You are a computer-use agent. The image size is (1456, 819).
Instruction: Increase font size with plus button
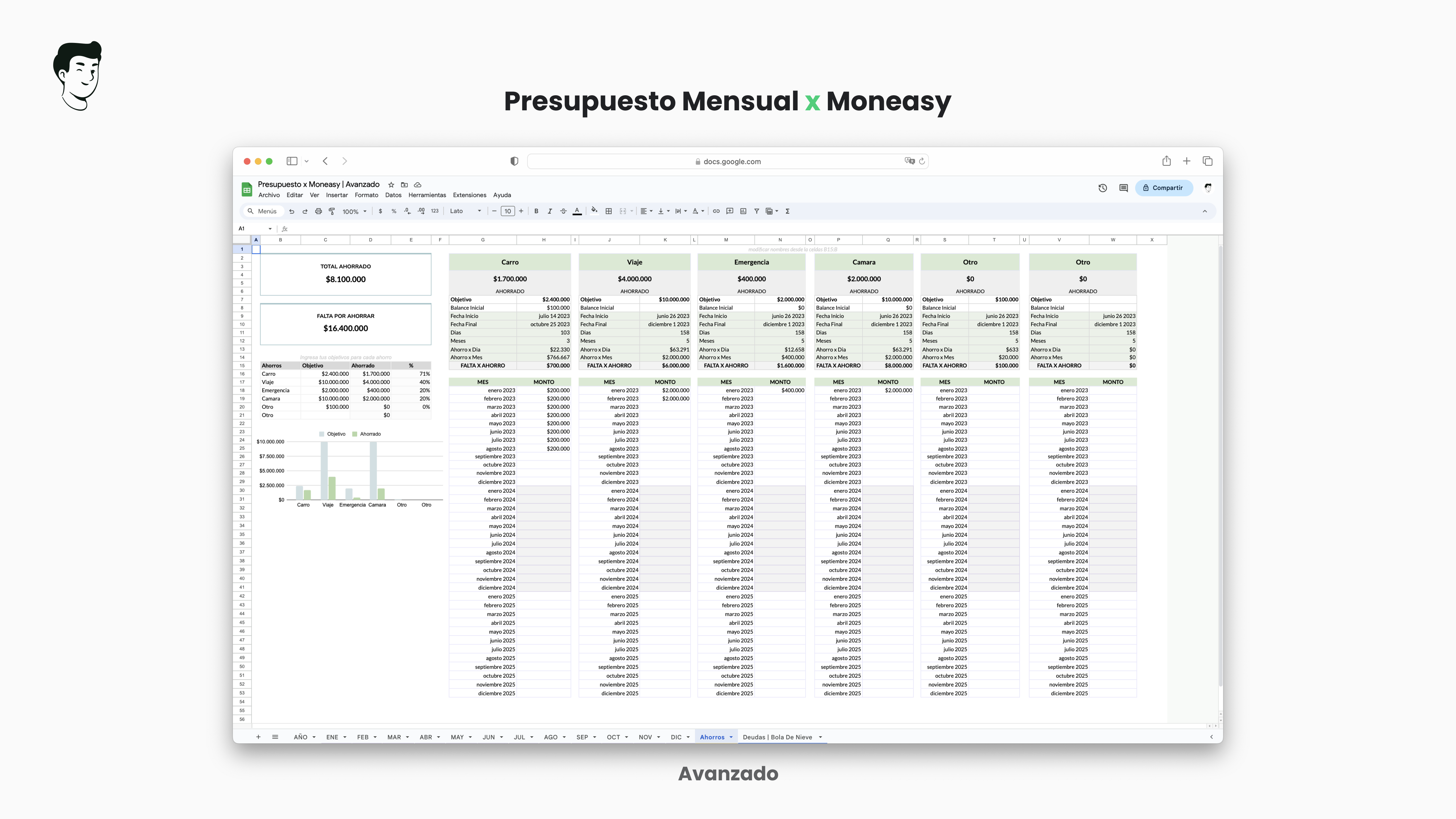click(x=521, y=211)
